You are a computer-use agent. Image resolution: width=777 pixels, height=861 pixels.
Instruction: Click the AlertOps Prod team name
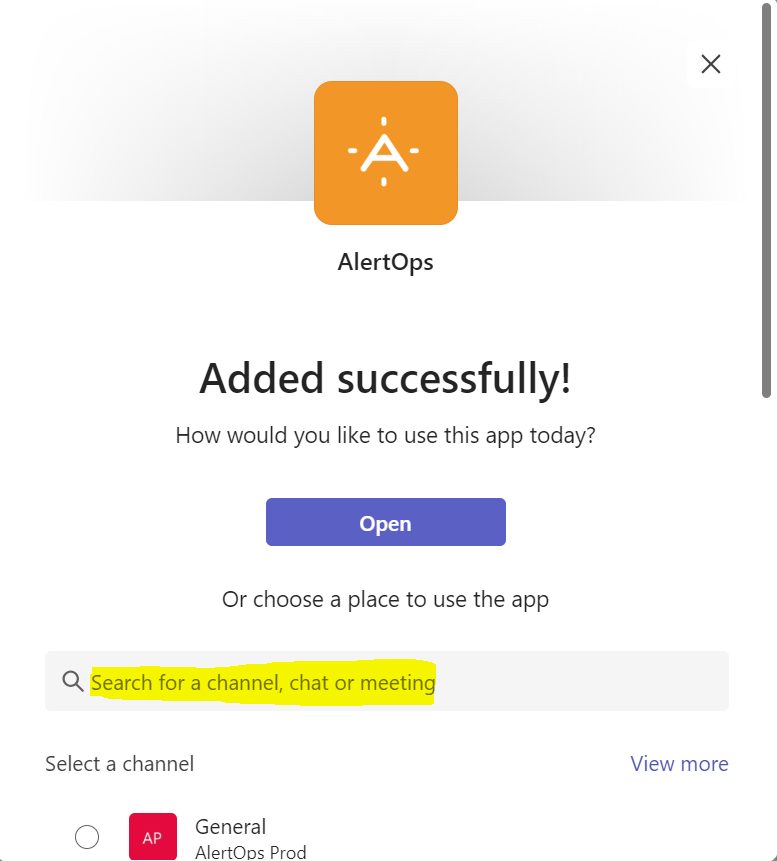coord(250,852)
